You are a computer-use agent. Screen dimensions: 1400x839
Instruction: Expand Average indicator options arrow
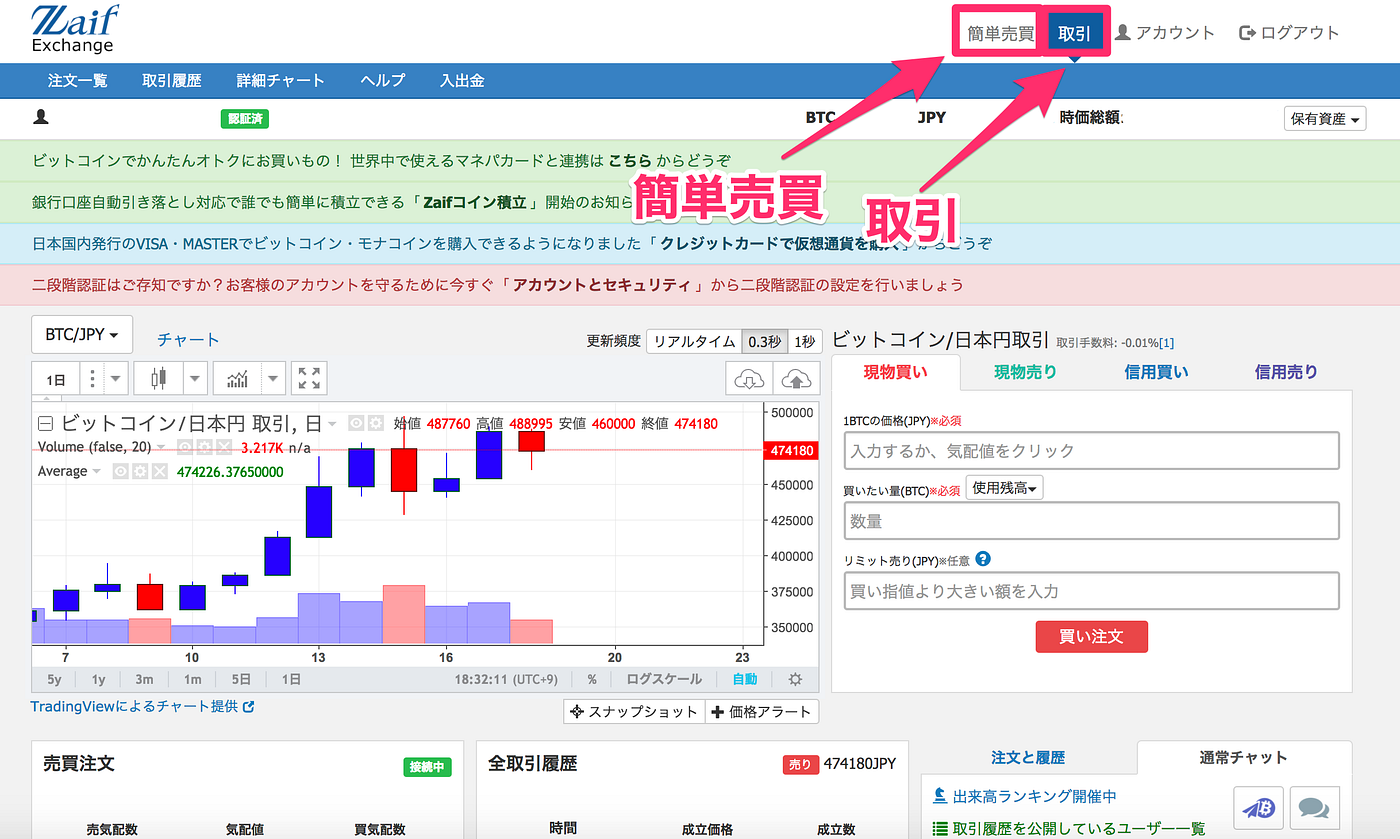tap(97, 471)
